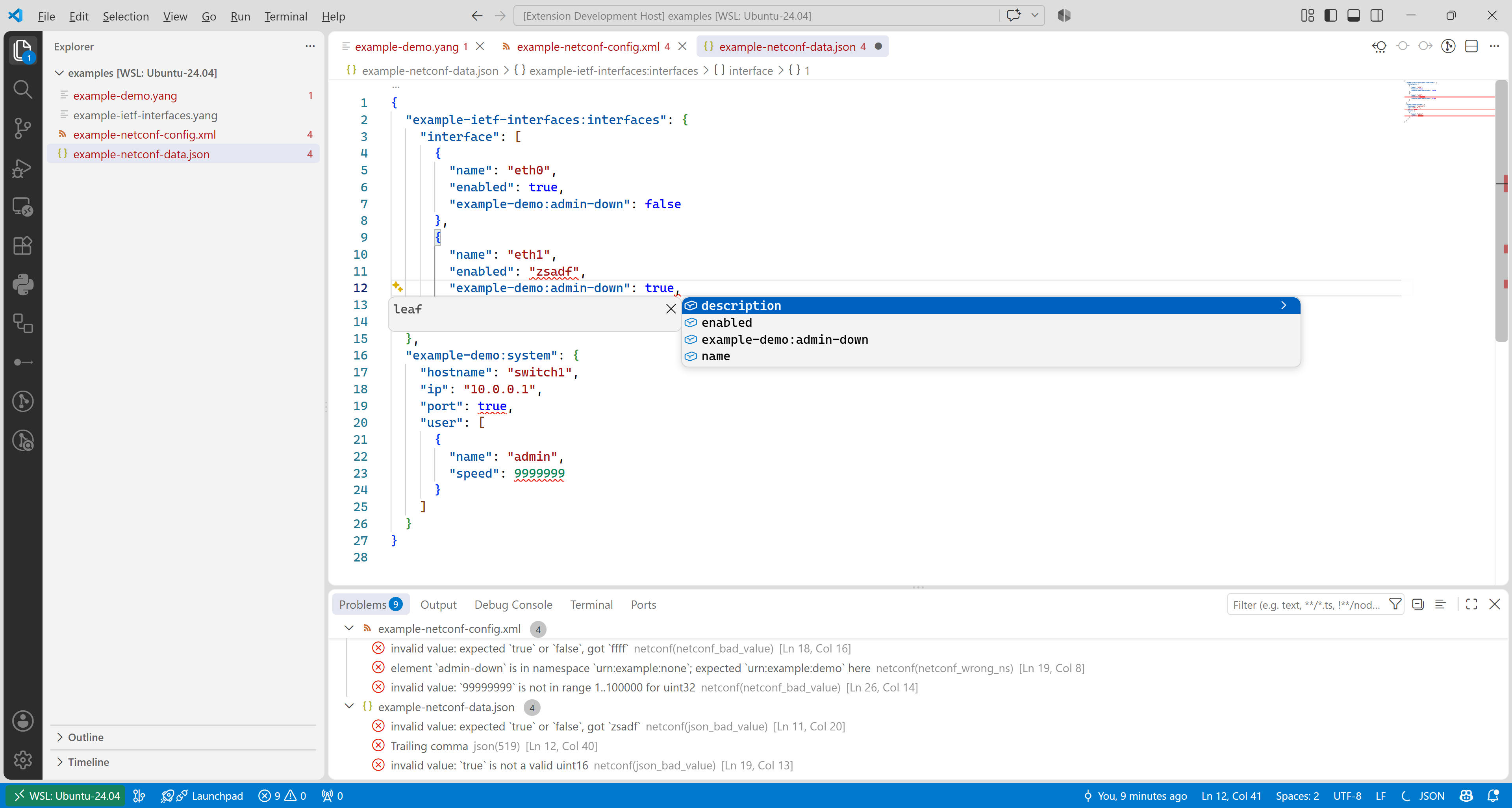Image resolution: width=1512 pixels, height=808 pixels.
Task: Open the File menu
Action: click(46, 17)
